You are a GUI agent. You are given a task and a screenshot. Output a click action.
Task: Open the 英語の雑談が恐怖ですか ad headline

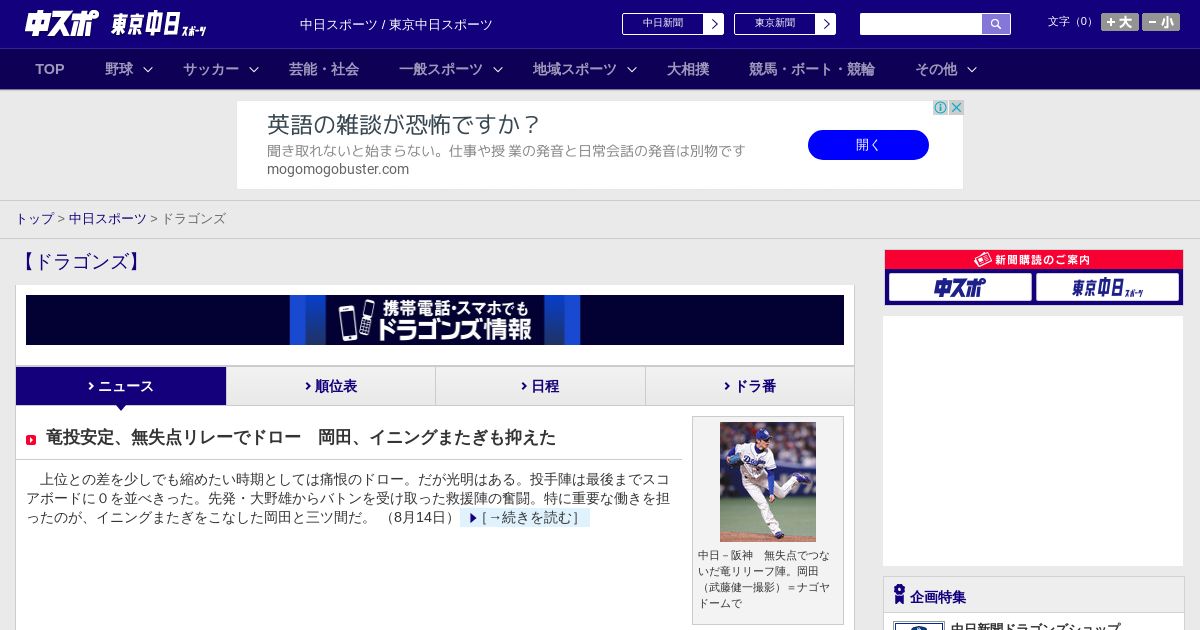404,124
